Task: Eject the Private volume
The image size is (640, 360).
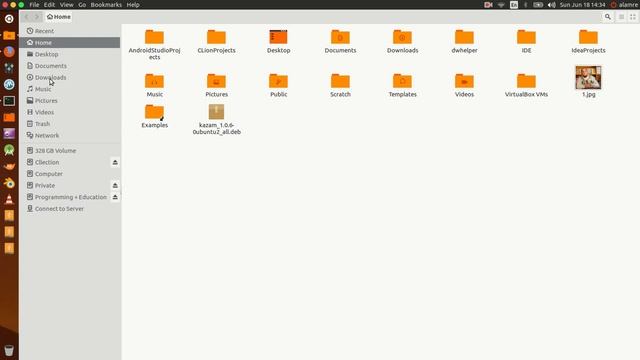Action: click(115, 185)
